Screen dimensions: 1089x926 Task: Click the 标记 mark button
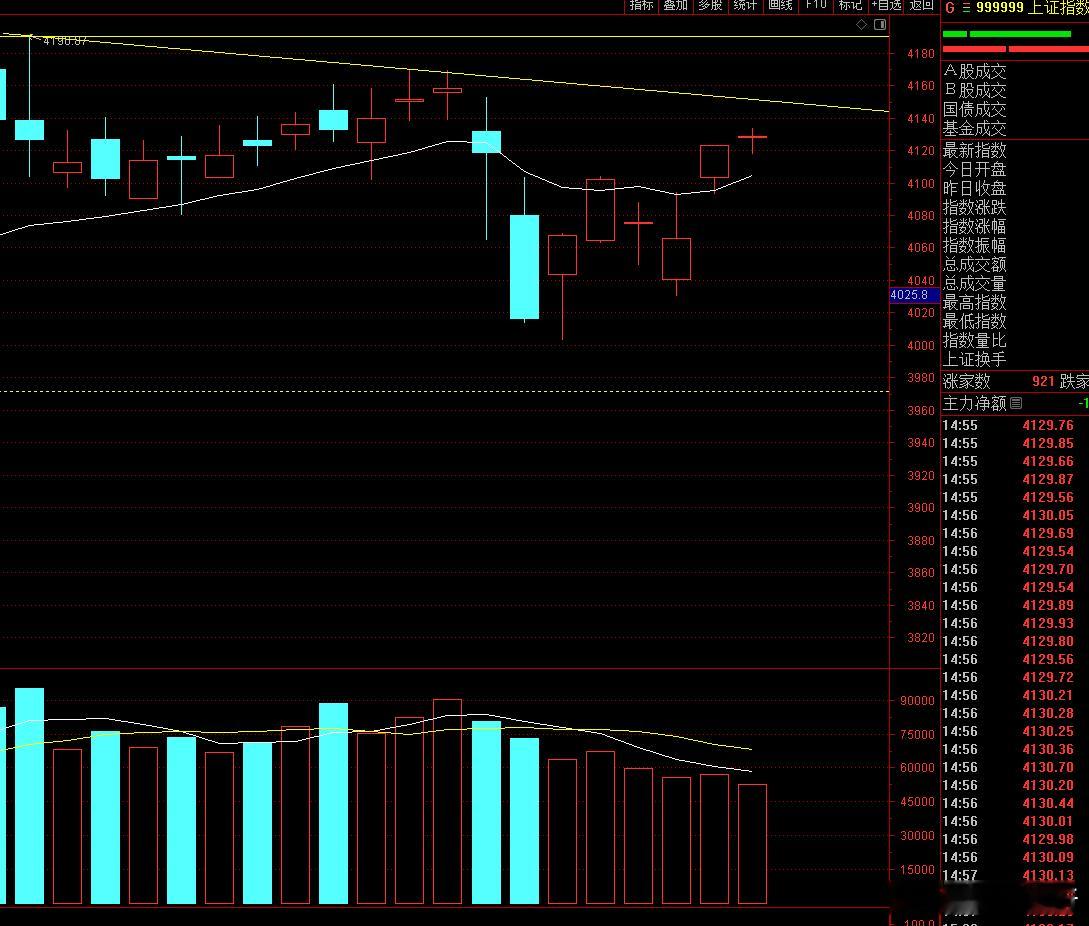point(850,6)
